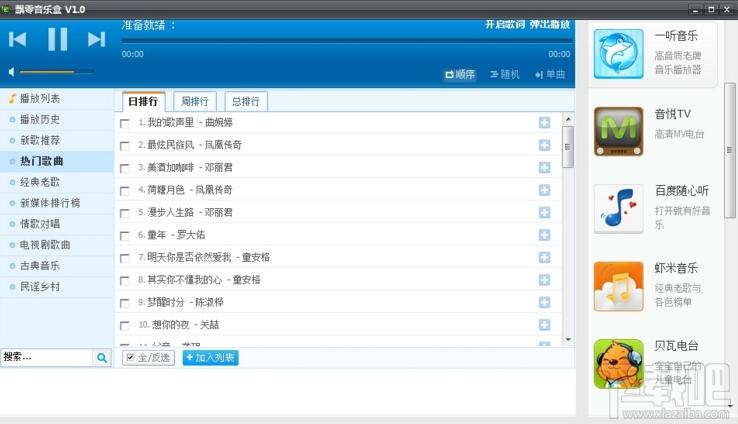Click the search magnifier icon
The width and height of the screenshot is (738, 424).
point(102,358)
